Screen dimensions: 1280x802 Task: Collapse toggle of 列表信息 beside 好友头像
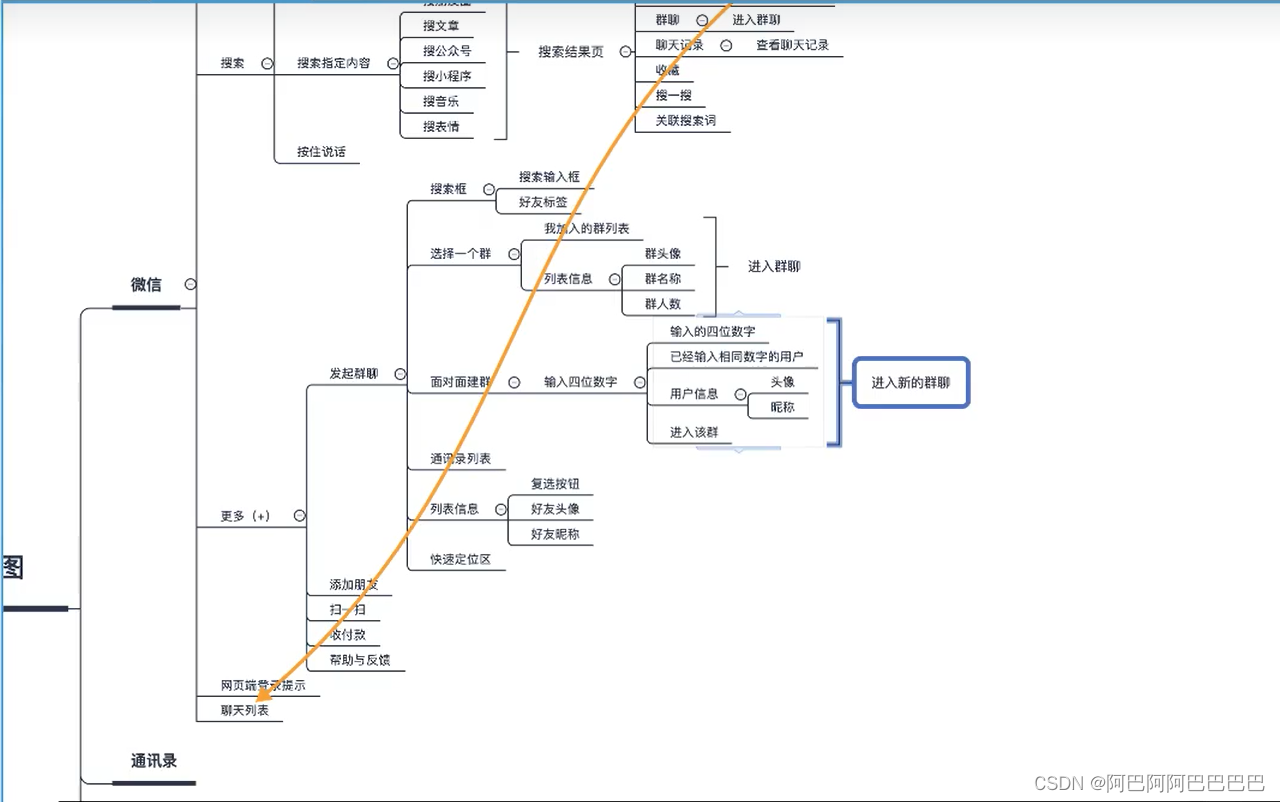click(x=500, y=509)
